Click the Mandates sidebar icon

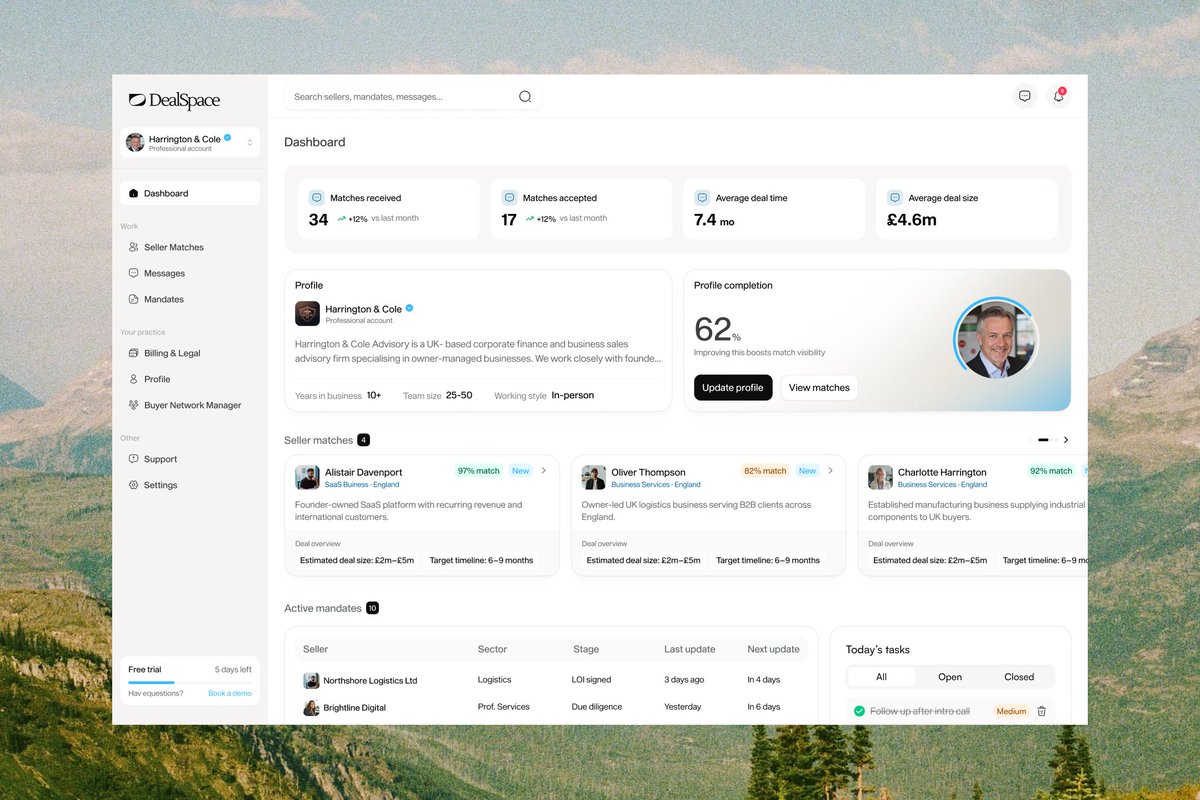[134, 299]
